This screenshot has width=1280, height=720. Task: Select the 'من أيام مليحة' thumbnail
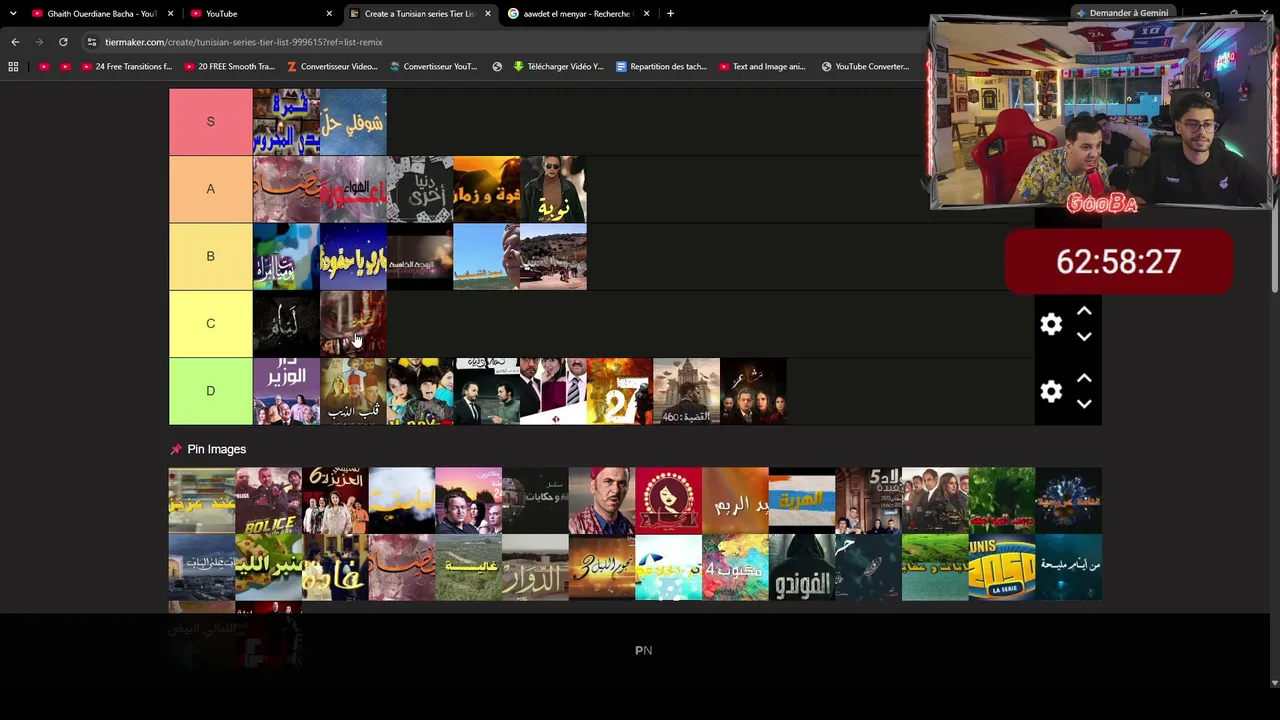(x=1069, y=567)
